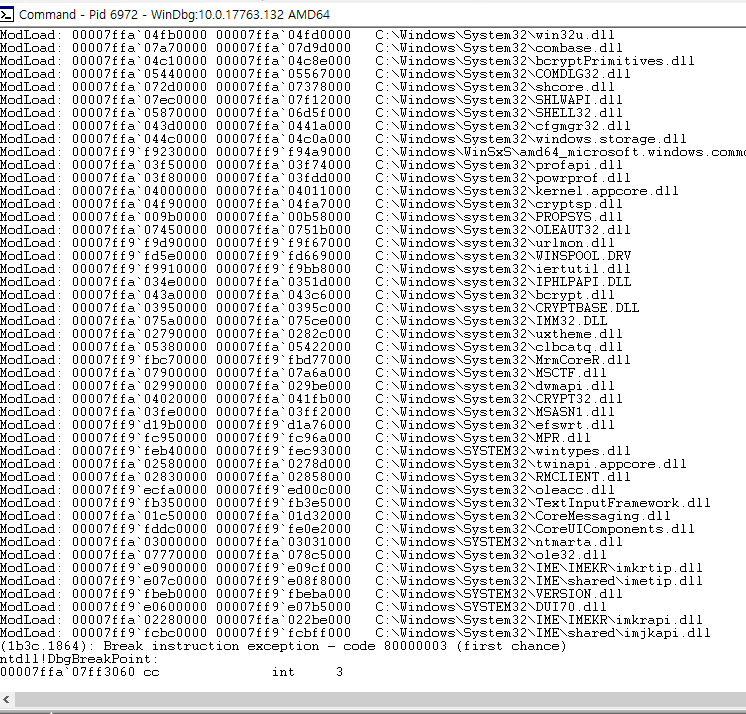Click the MPR.dll entry

(x=295, y=438)
